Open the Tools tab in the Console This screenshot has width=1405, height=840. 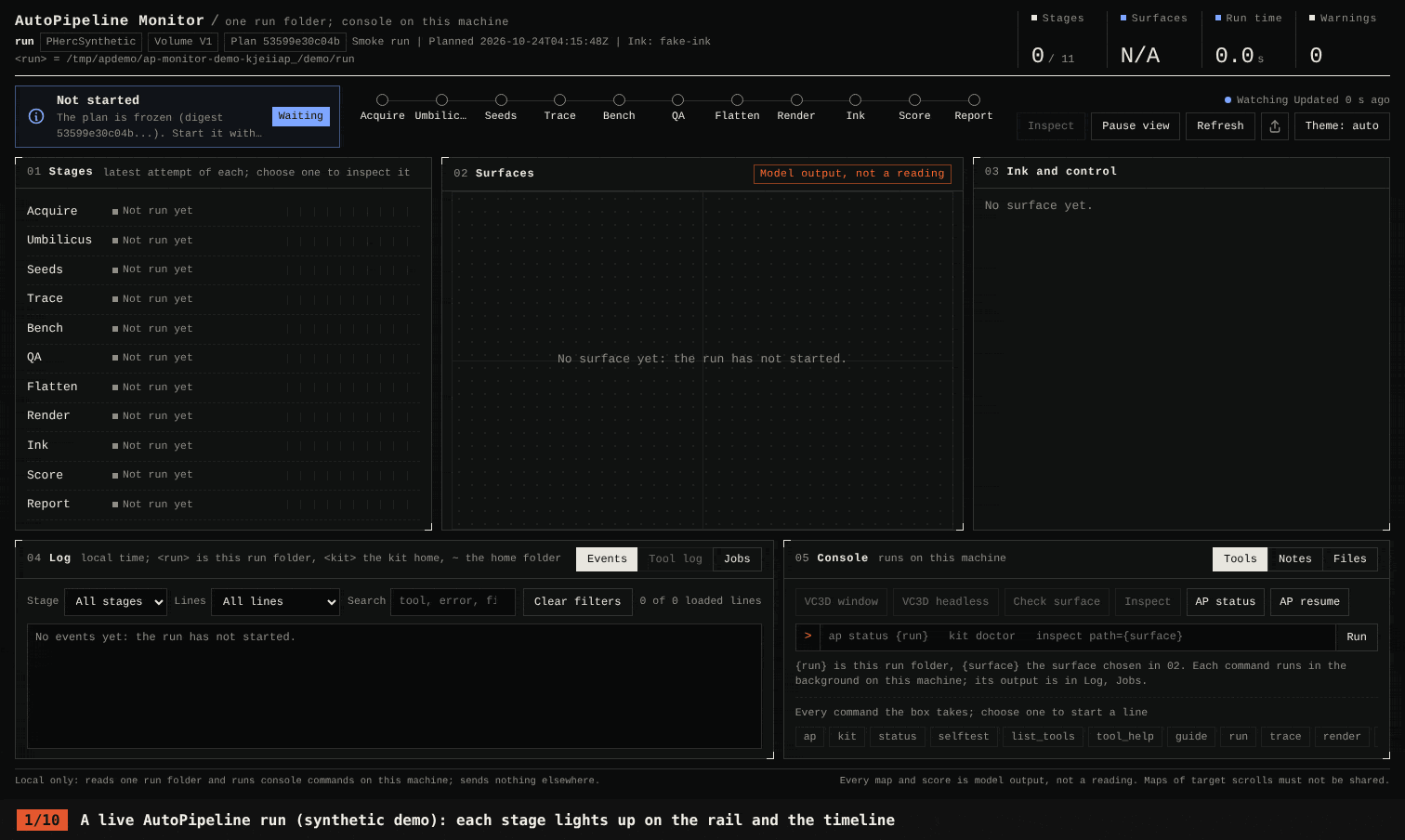[x=1240, y=559]
